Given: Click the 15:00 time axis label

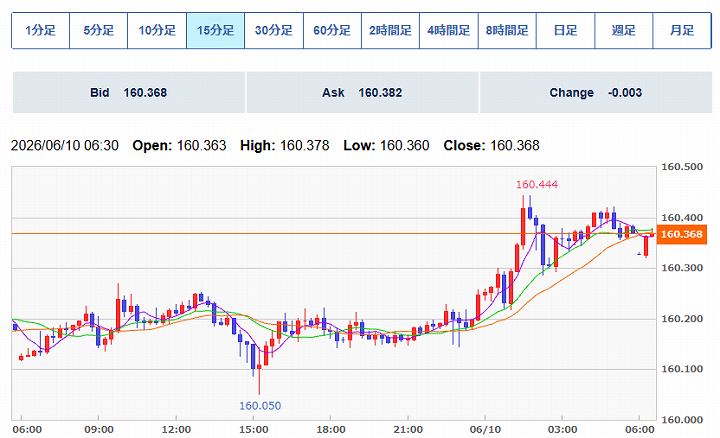Looking at the screenshot, I should point(253,430).
